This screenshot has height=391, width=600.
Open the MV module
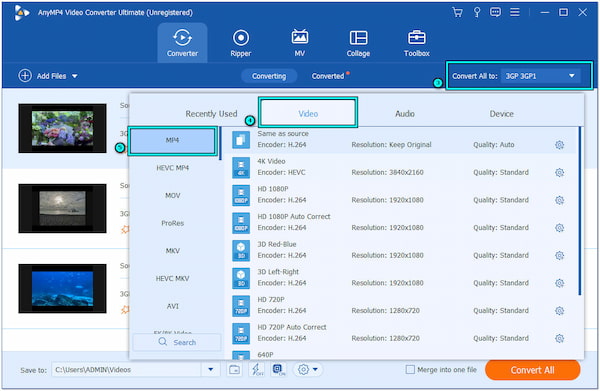tap(300, 43)
